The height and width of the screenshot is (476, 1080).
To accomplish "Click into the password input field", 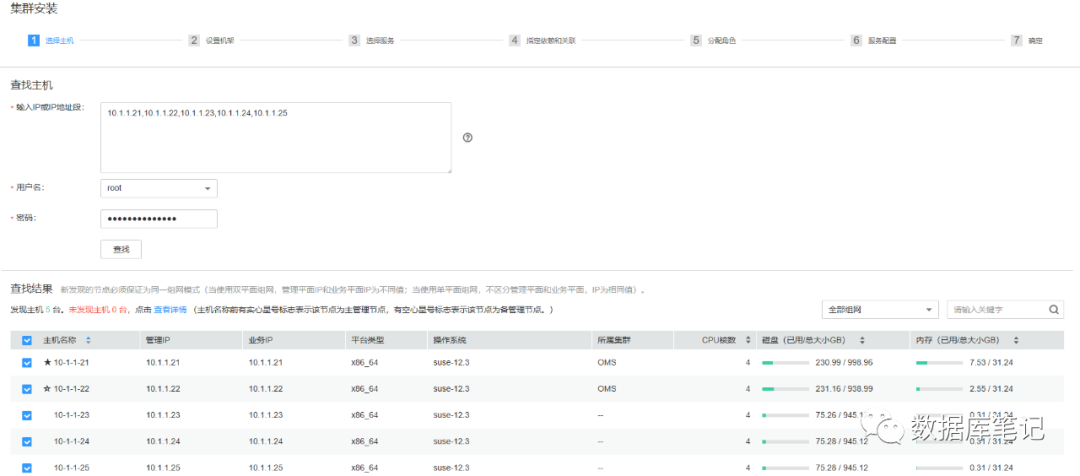I will 159,219.
